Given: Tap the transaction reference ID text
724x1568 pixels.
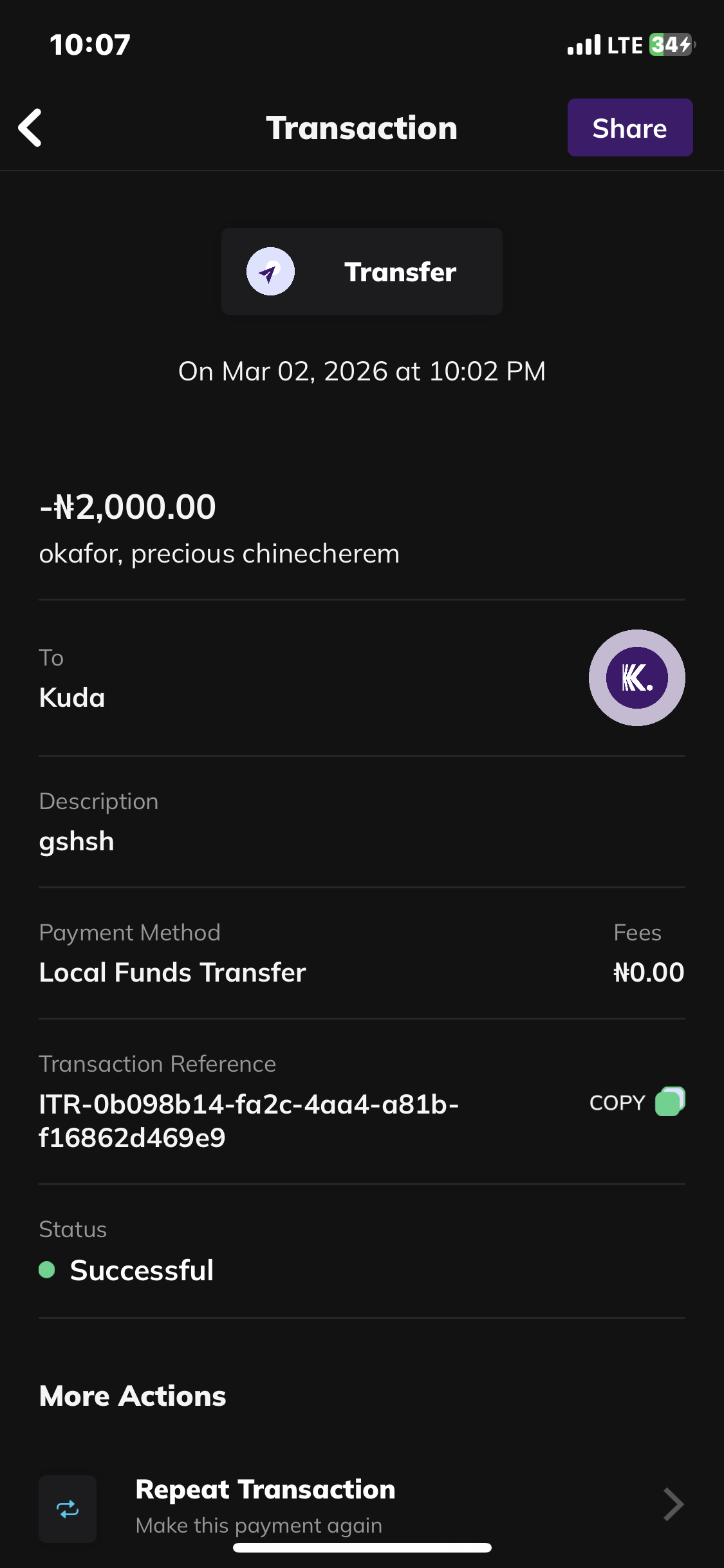Looking at the screenshot, I should point(248,1121).
